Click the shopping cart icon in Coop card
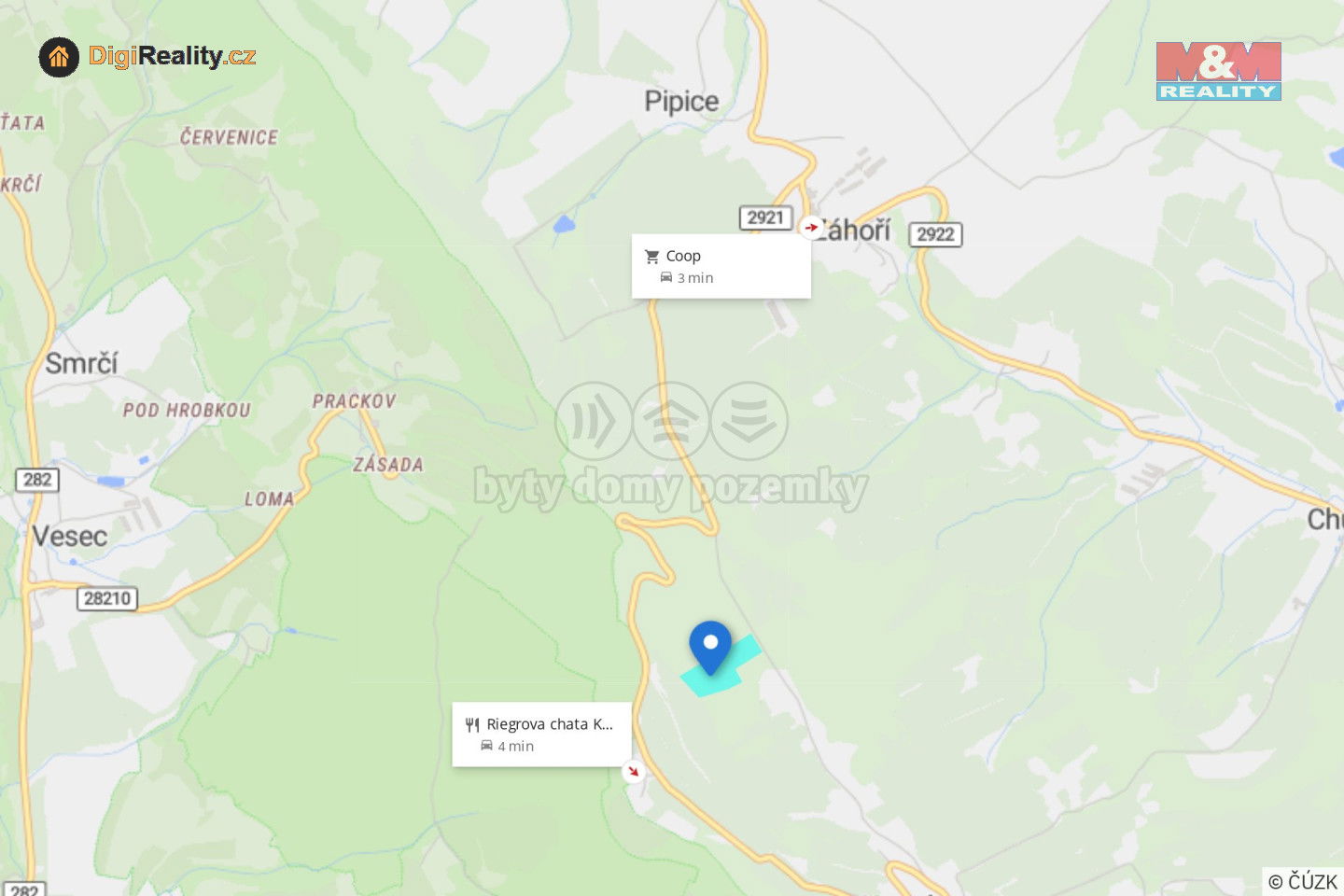Screen dimensions: 1344x896 [x=652, y=257]
